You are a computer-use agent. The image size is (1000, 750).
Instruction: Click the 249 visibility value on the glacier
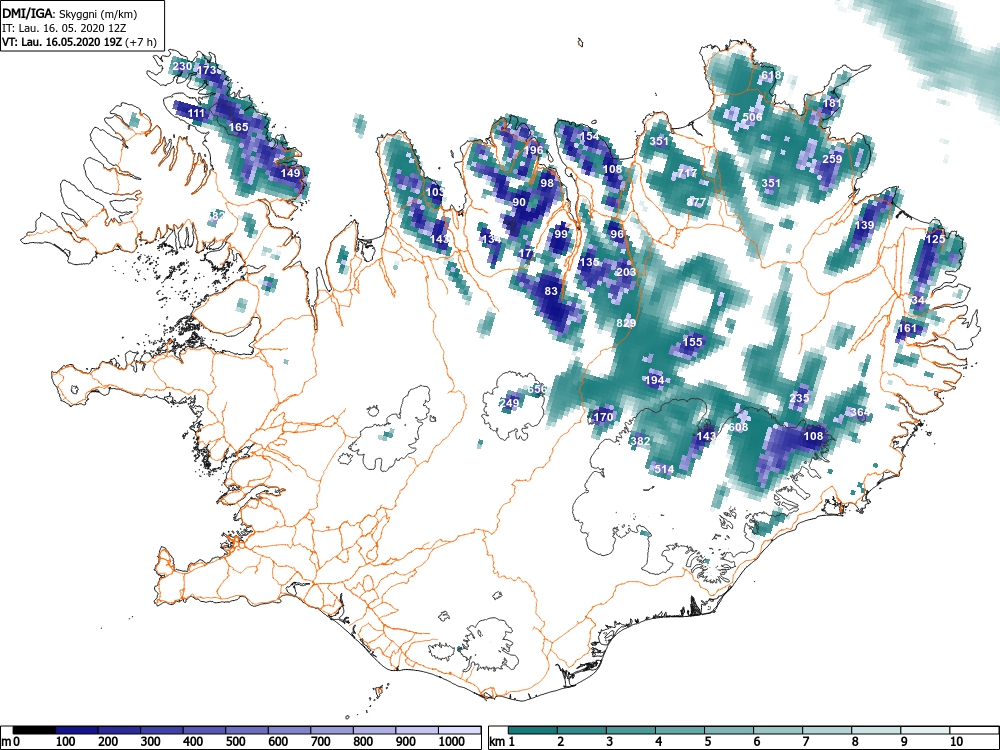tap(510, 402)
